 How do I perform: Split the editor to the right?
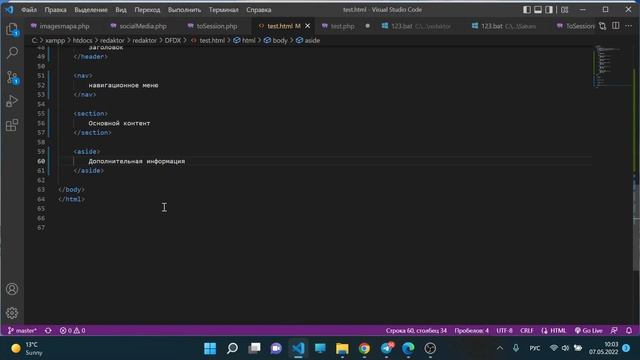point(616,26)
